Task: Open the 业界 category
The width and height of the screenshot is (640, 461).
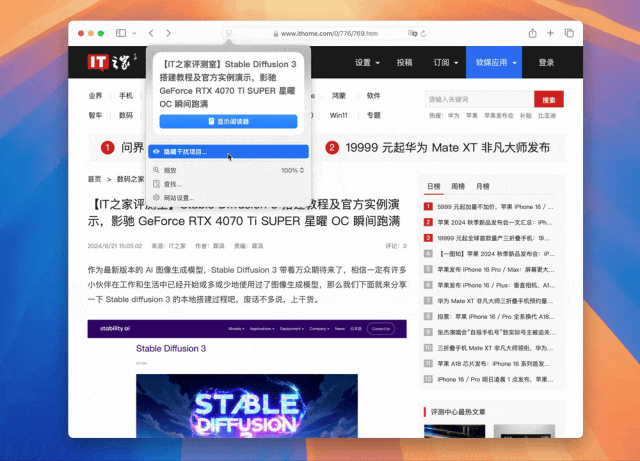Action: (x=95, y=96)
